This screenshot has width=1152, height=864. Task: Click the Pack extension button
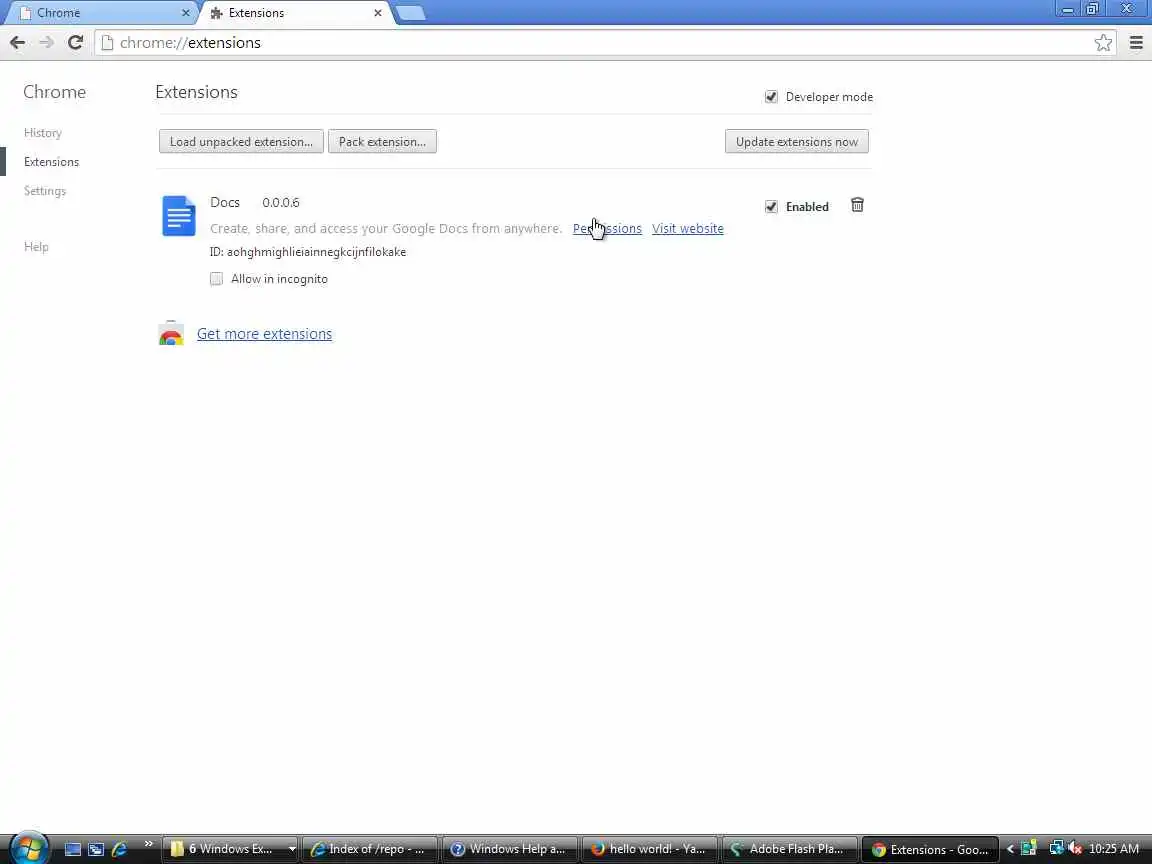pos(382,142)
